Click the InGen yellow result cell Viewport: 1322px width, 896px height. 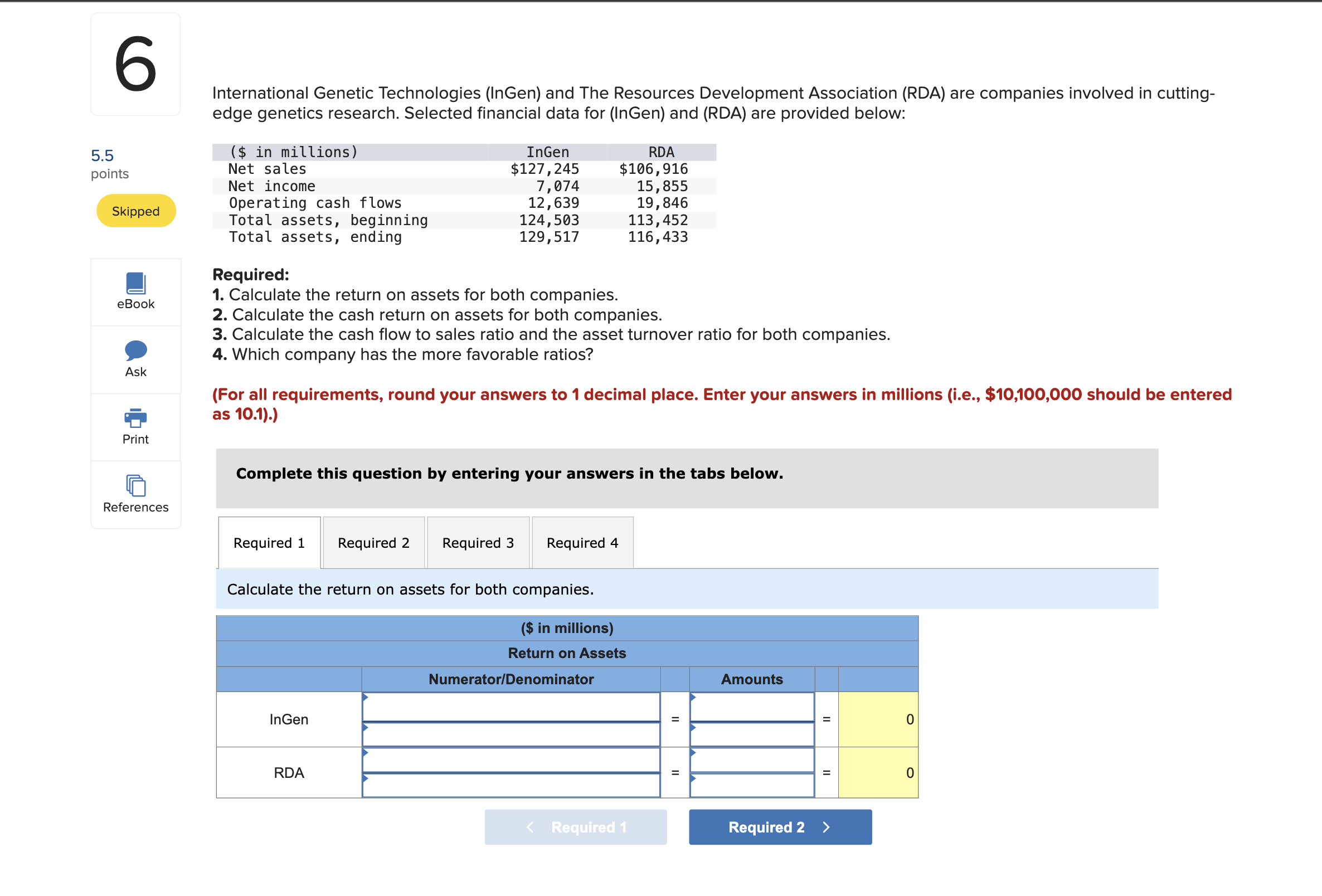[877, 719]
